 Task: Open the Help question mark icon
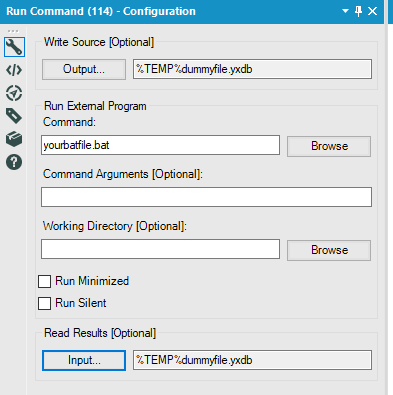[x=14, y=162]
